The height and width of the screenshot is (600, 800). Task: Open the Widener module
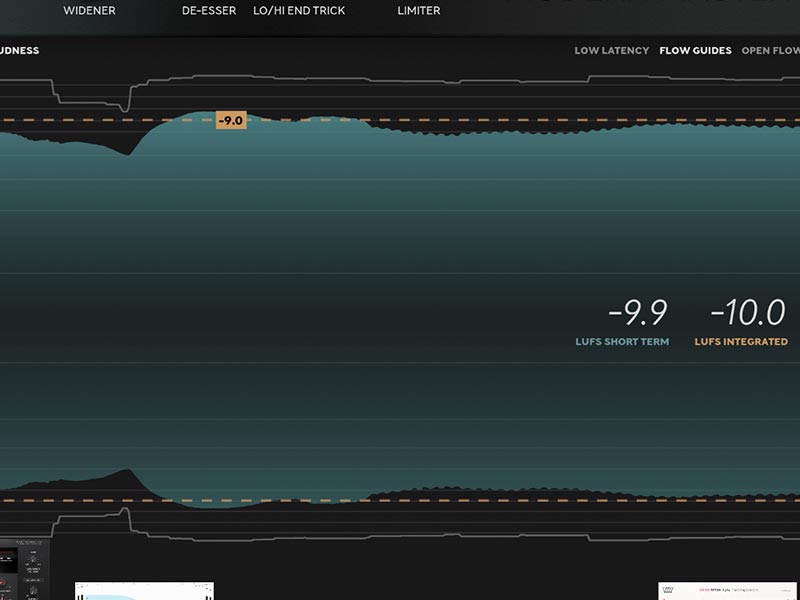click(x=89, y=11)
